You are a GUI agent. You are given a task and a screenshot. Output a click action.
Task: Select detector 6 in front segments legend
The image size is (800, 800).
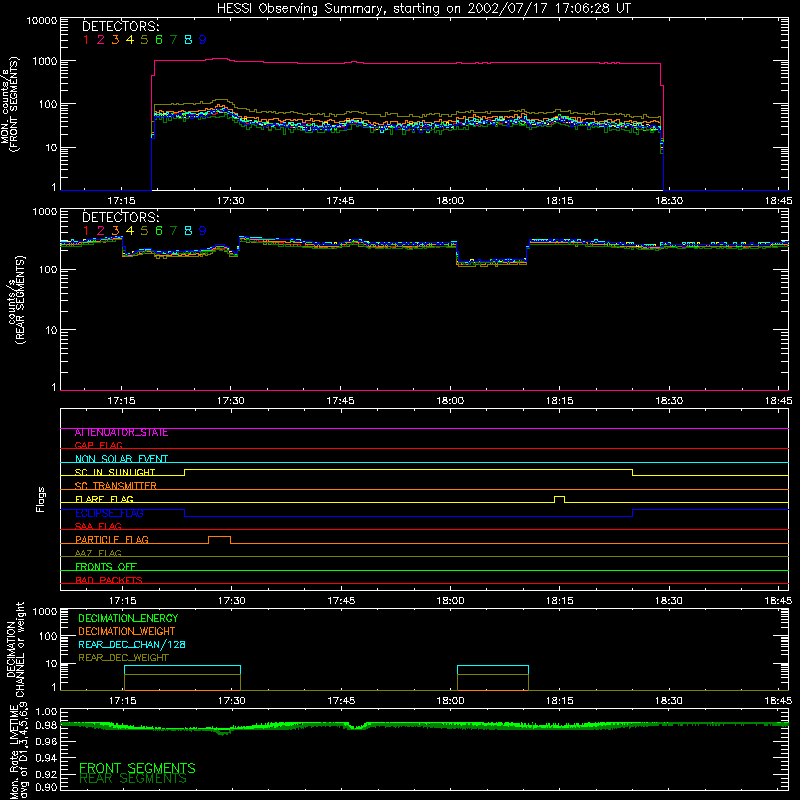pyautogui.click(x=159, y=40)
